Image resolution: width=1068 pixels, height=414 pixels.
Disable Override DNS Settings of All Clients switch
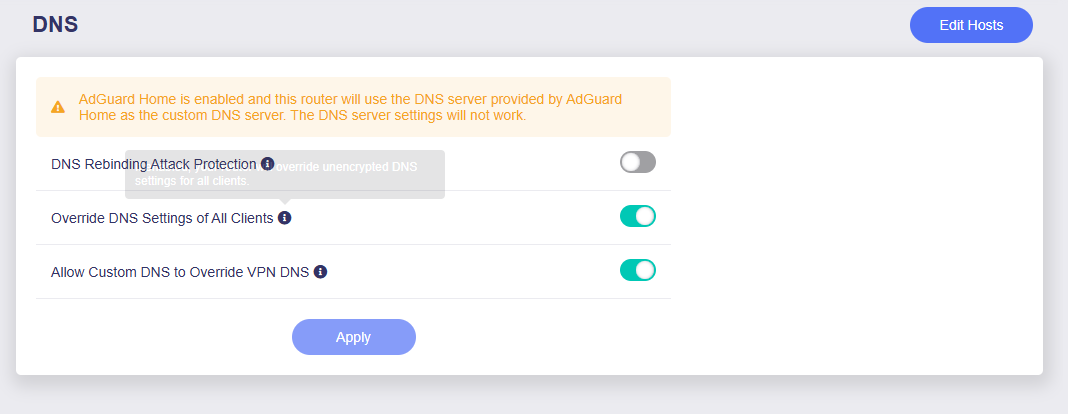(x=637, y=216)
